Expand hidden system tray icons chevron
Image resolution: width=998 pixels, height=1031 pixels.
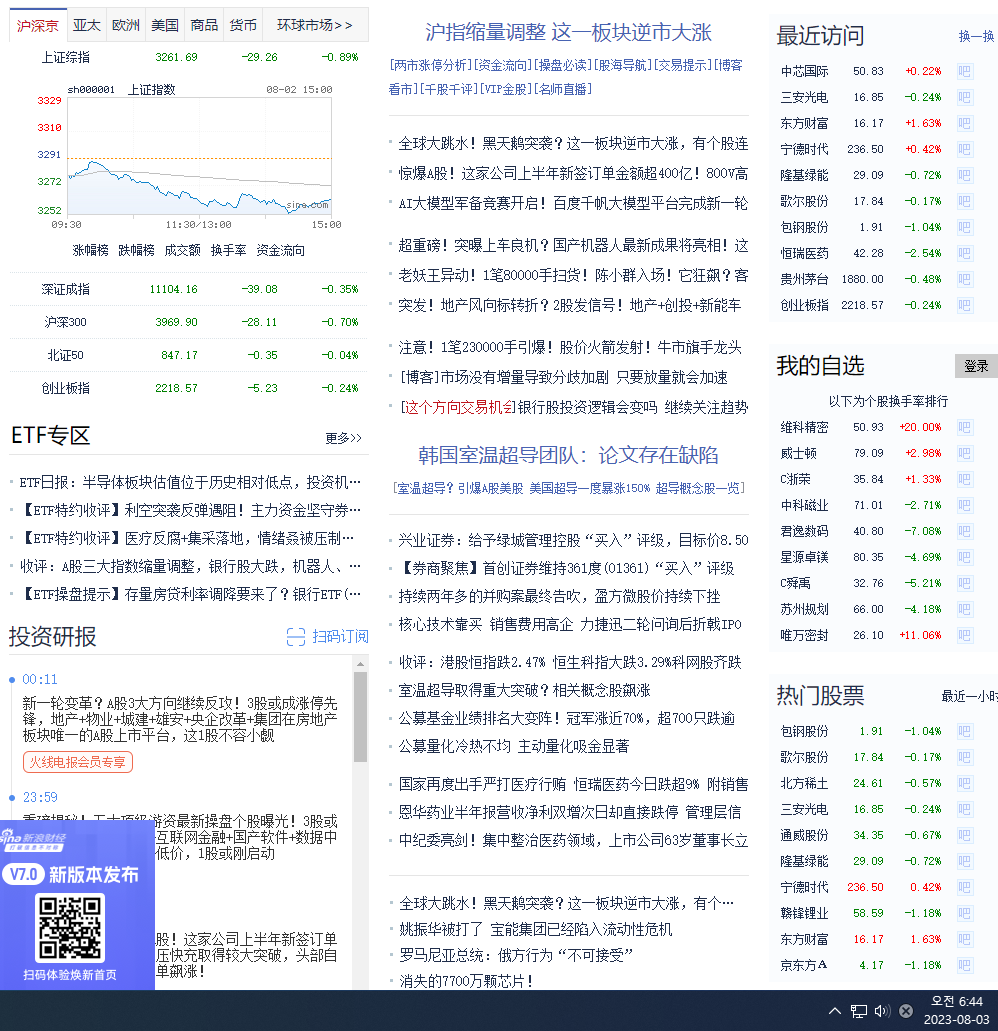coord(834,1011)
